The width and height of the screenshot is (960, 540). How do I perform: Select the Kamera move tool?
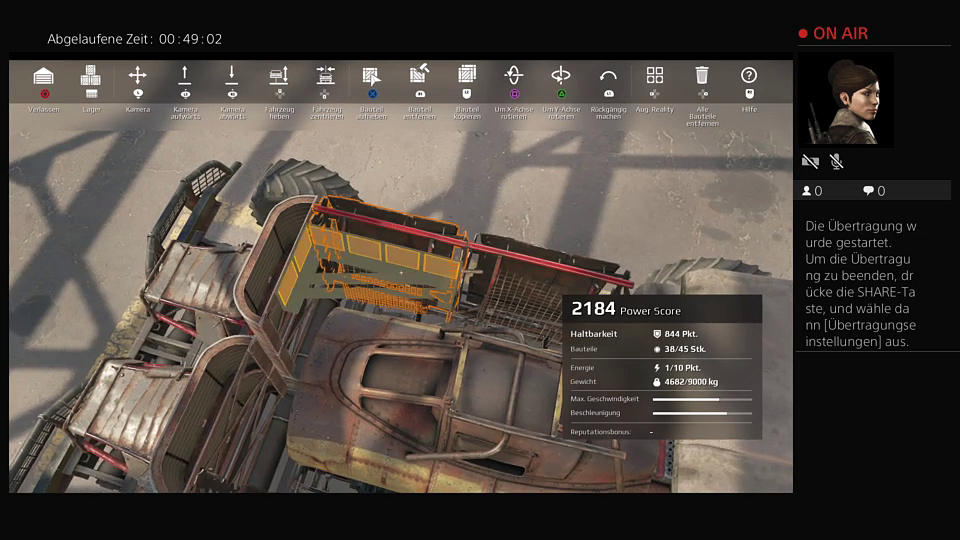[138, 77]
